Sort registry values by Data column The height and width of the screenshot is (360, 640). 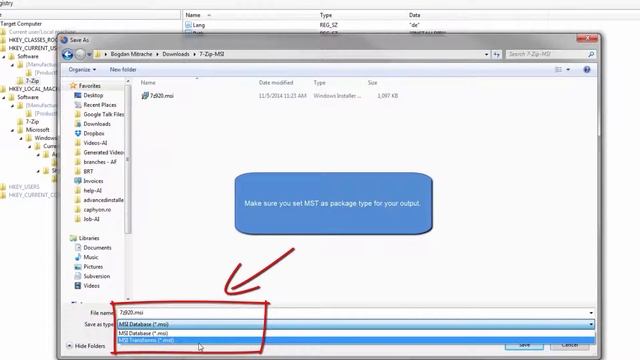(414, 15)
